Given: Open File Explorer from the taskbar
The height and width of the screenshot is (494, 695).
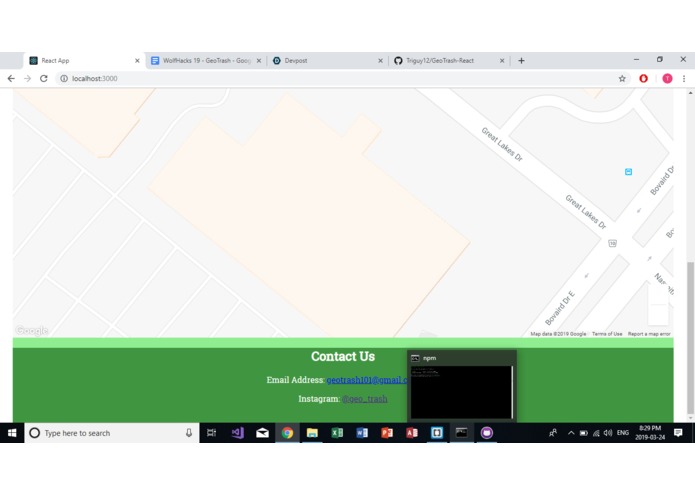Looking at the screenshot, I should [x=312, y=433].
